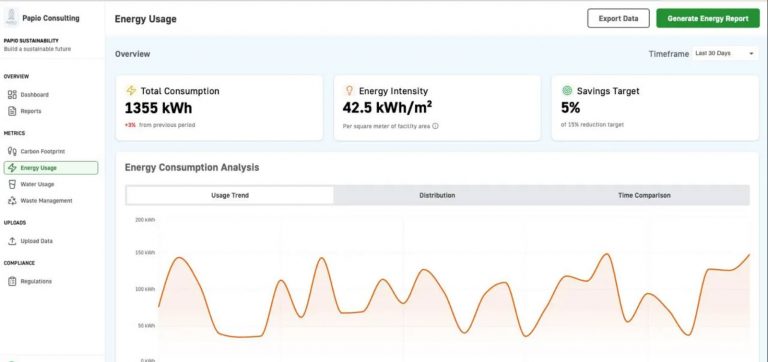Viewport: 768px width, 362px height.
Task: Open Dashboard from the sidebar
Action: point(51,95)
